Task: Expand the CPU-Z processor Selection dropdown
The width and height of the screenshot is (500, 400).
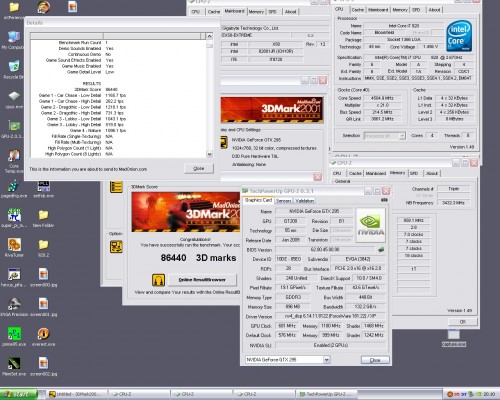Action: click(x=402, y=136)
